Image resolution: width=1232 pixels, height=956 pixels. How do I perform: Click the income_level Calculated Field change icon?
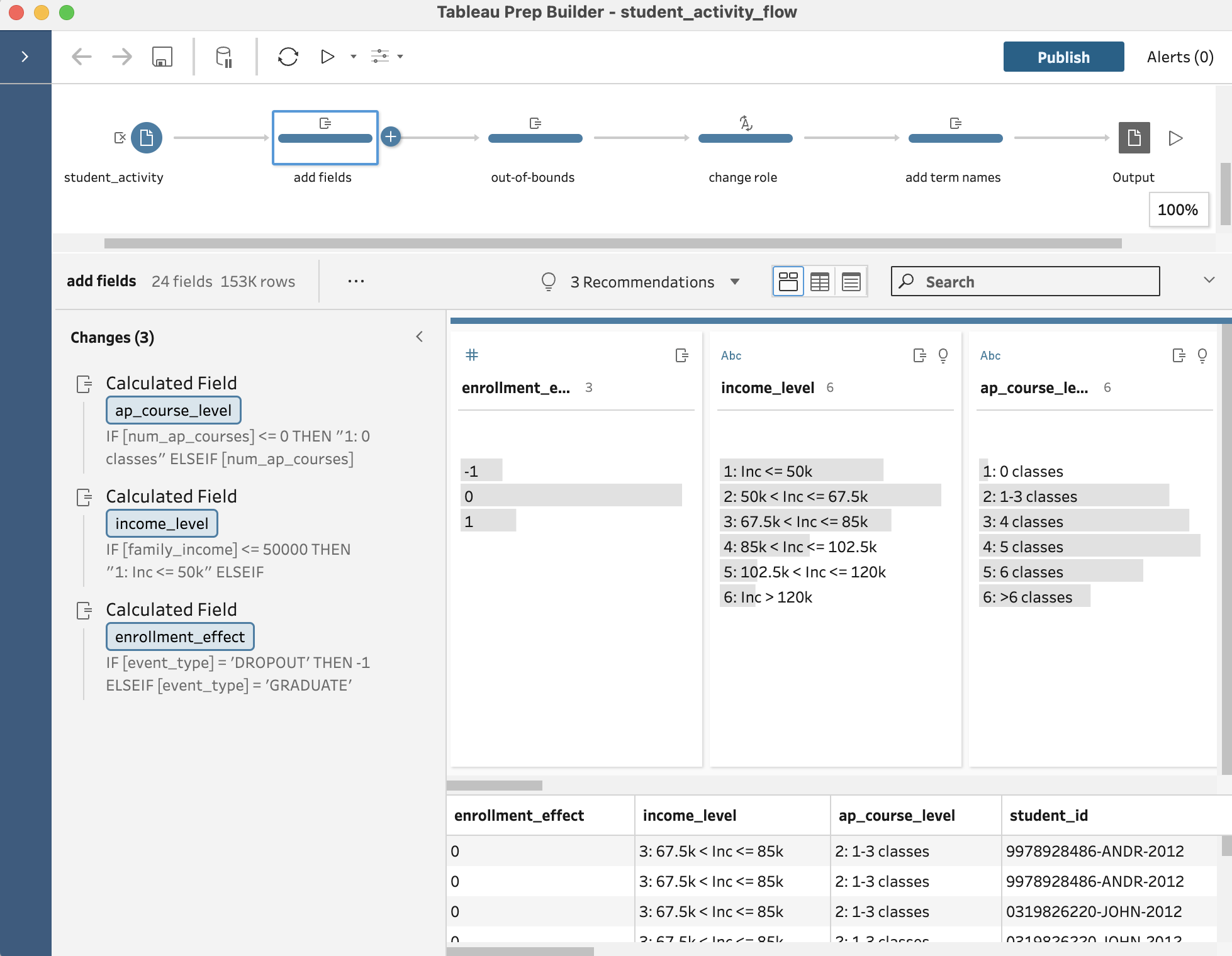click(x=84, y=497)
